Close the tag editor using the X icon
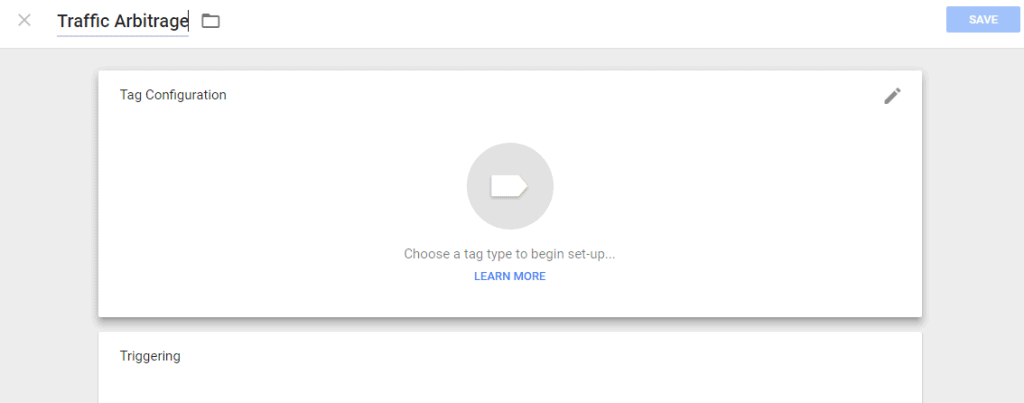This screenshot has width=1024, height=403. click(x=24, y=20)
